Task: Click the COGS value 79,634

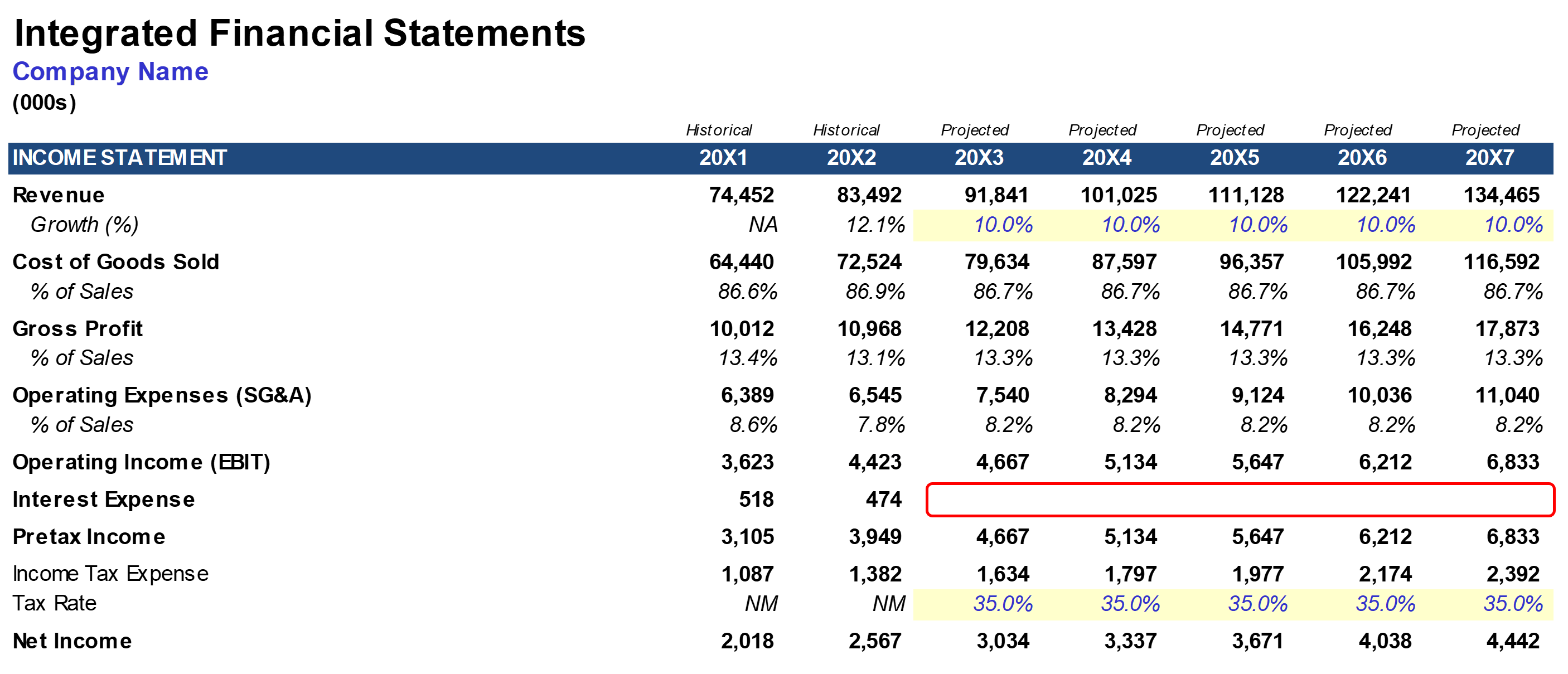Action: pyautogui.click(x=996, y=262)
